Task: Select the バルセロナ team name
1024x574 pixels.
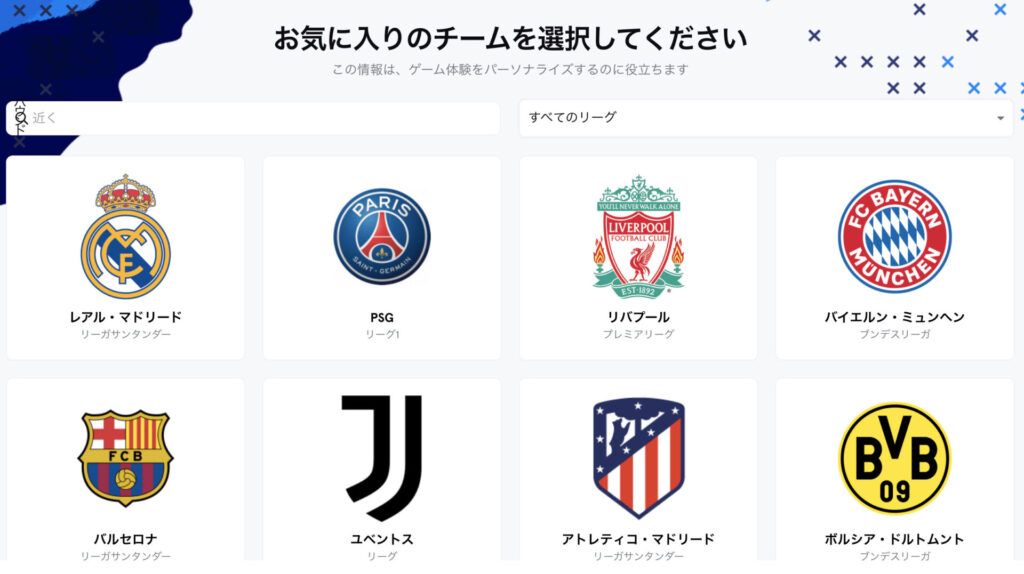Action: tap(125, 539)
